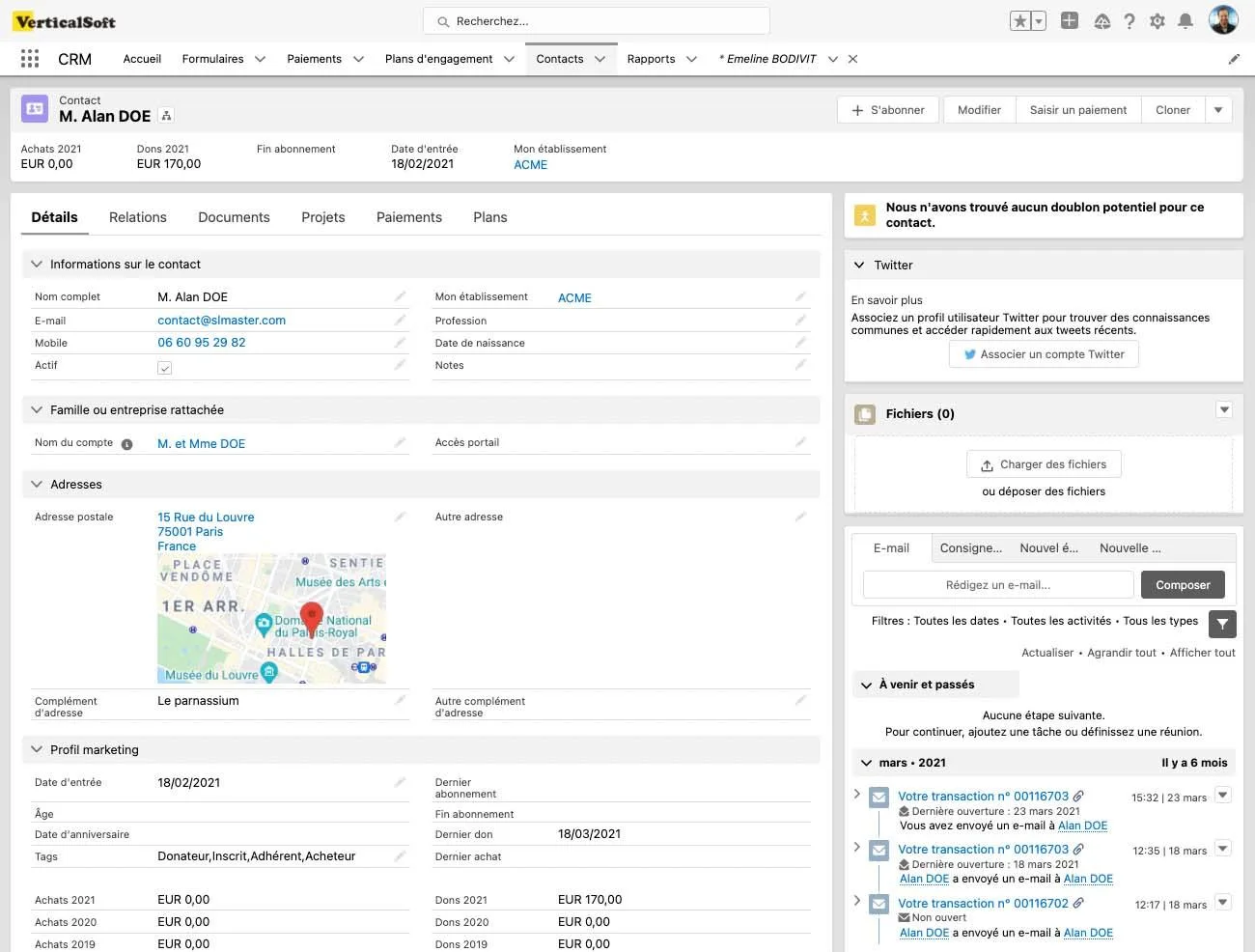Collapse the Twitter panel
The width and height of the screenshot is (1255, 952).
(x=859, y=265)
